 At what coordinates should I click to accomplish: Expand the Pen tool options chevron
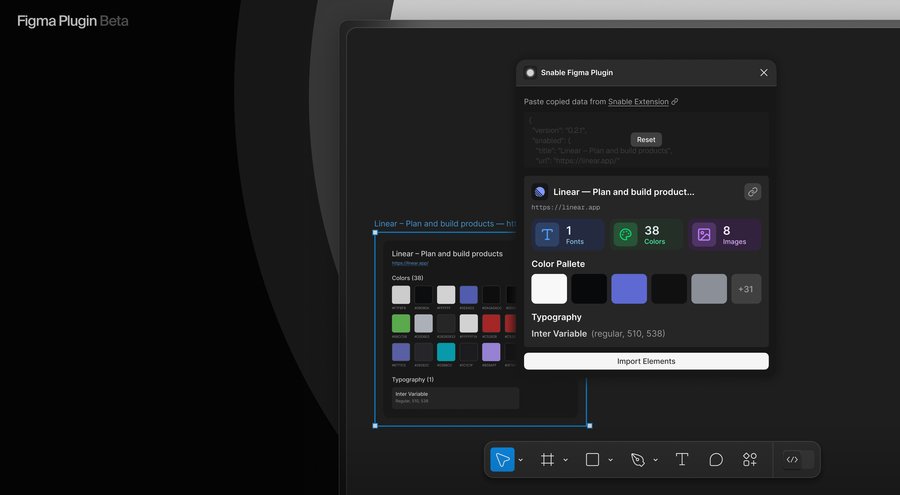655,460
